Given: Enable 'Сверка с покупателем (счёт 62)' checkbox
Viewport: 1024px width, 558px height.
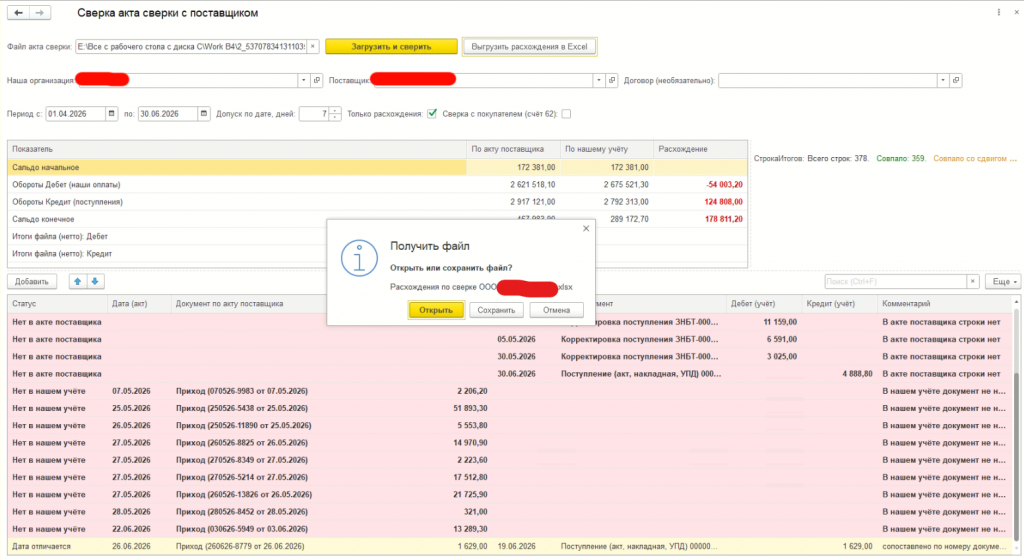Looking at the screenshot, I should 566,114.
